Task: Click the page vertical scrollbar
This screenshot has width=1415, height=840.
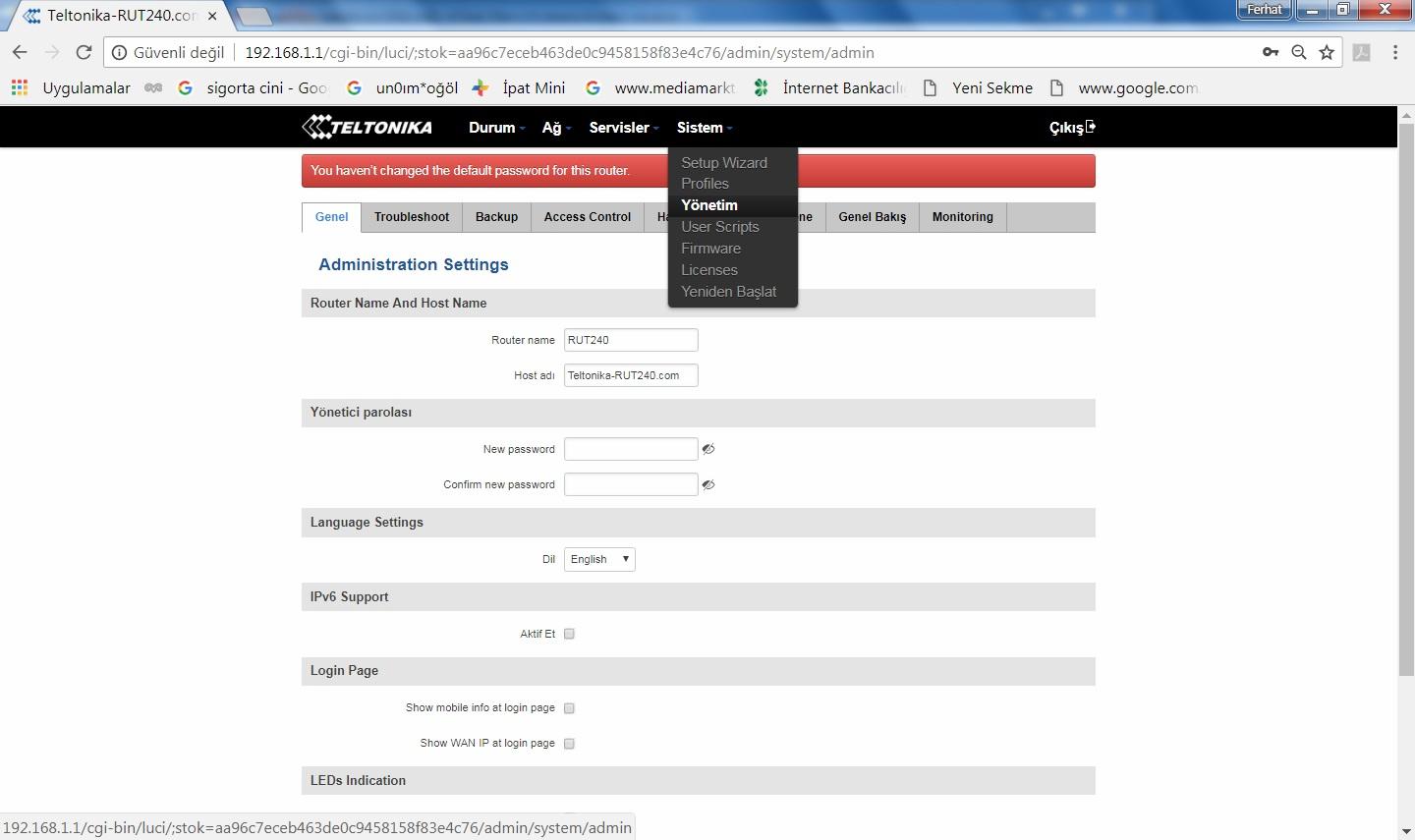Action: [1406, 400]
